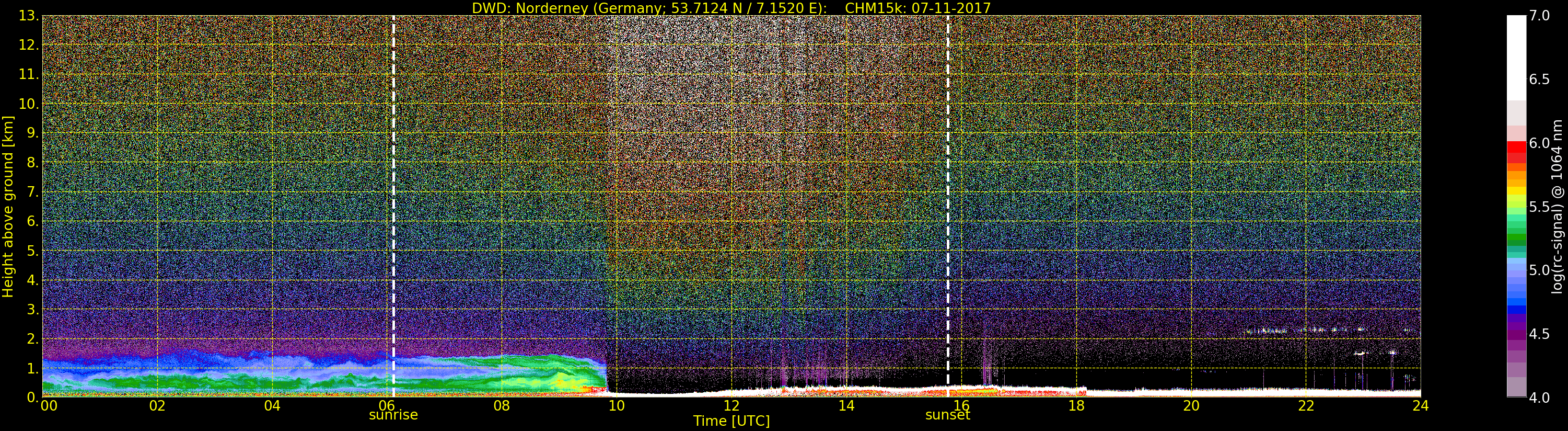Image resolution: width=1568 pixels, height=431 pixels.
Task: Click colorbar tick label "5.5"
Action: pyautogui.click(x=1539, y=207)
